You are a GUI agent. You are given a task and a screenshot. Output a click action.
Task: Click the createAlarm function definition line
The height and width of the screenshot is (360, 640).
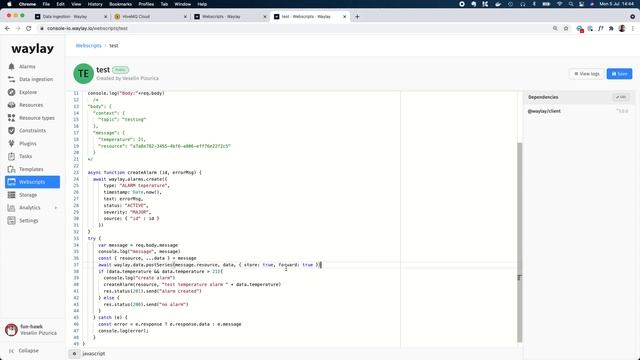(x=144, y=173)
